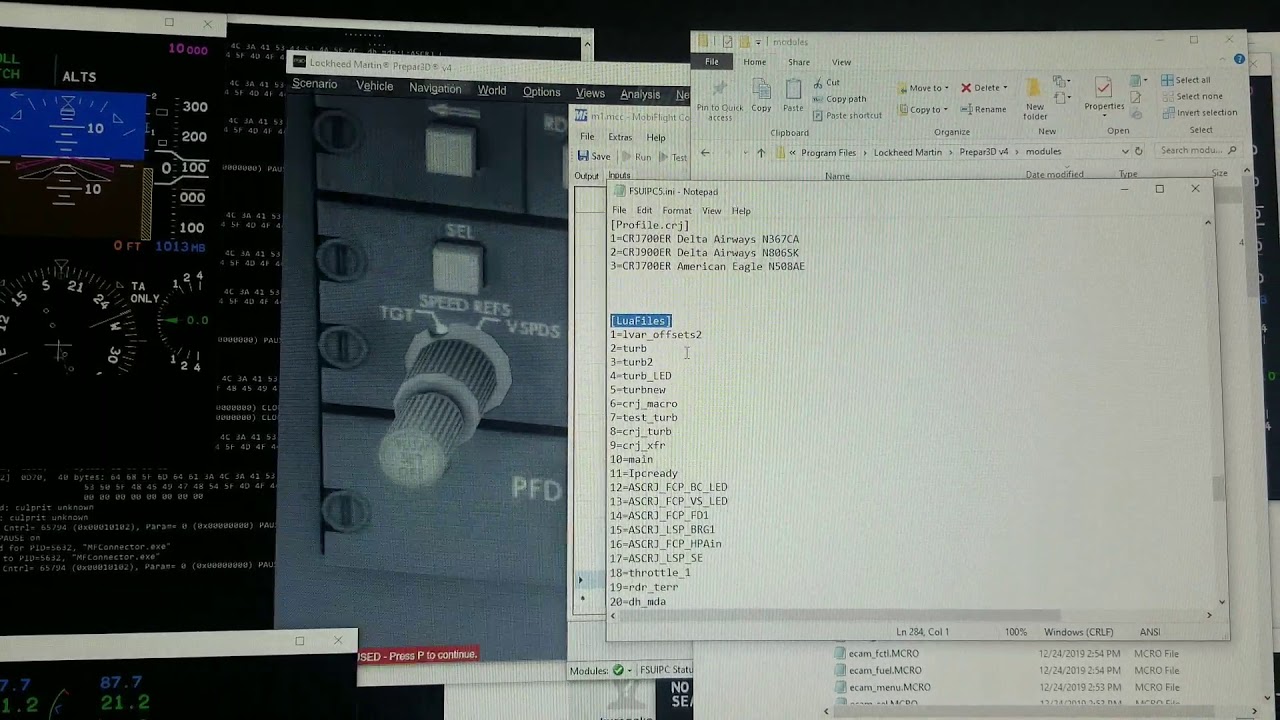Switch to the Home tab in Explorer
This screenshot has width=1280, height=720.
click(x=755, y=62)
